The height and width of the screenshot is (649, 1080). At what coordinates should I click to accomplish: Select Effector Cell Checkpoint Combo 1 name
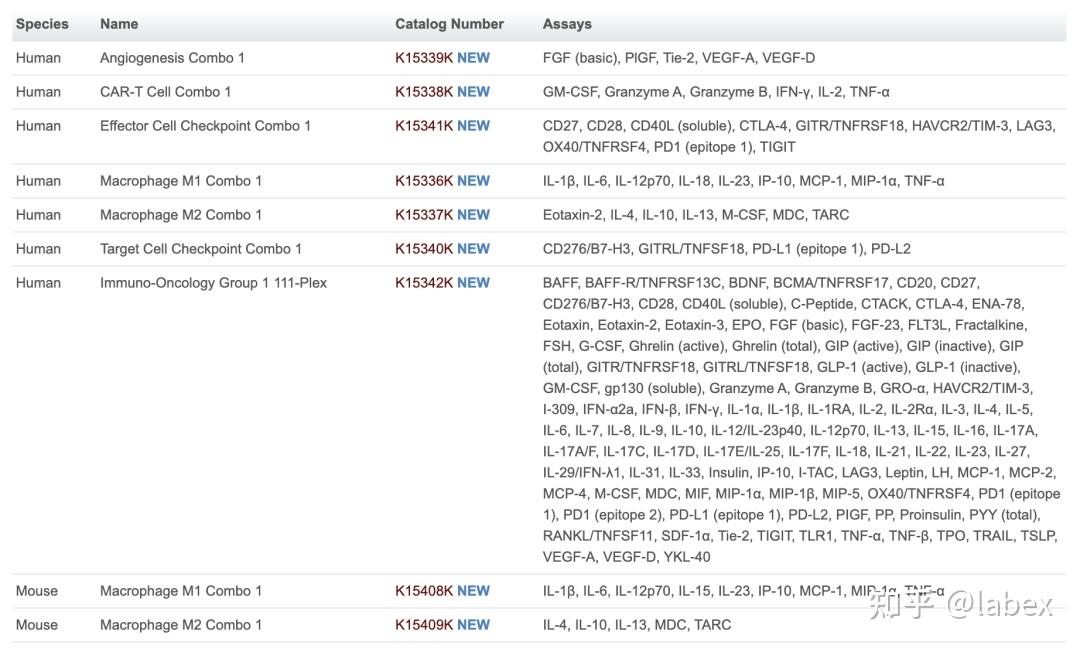tap(205, 126)
